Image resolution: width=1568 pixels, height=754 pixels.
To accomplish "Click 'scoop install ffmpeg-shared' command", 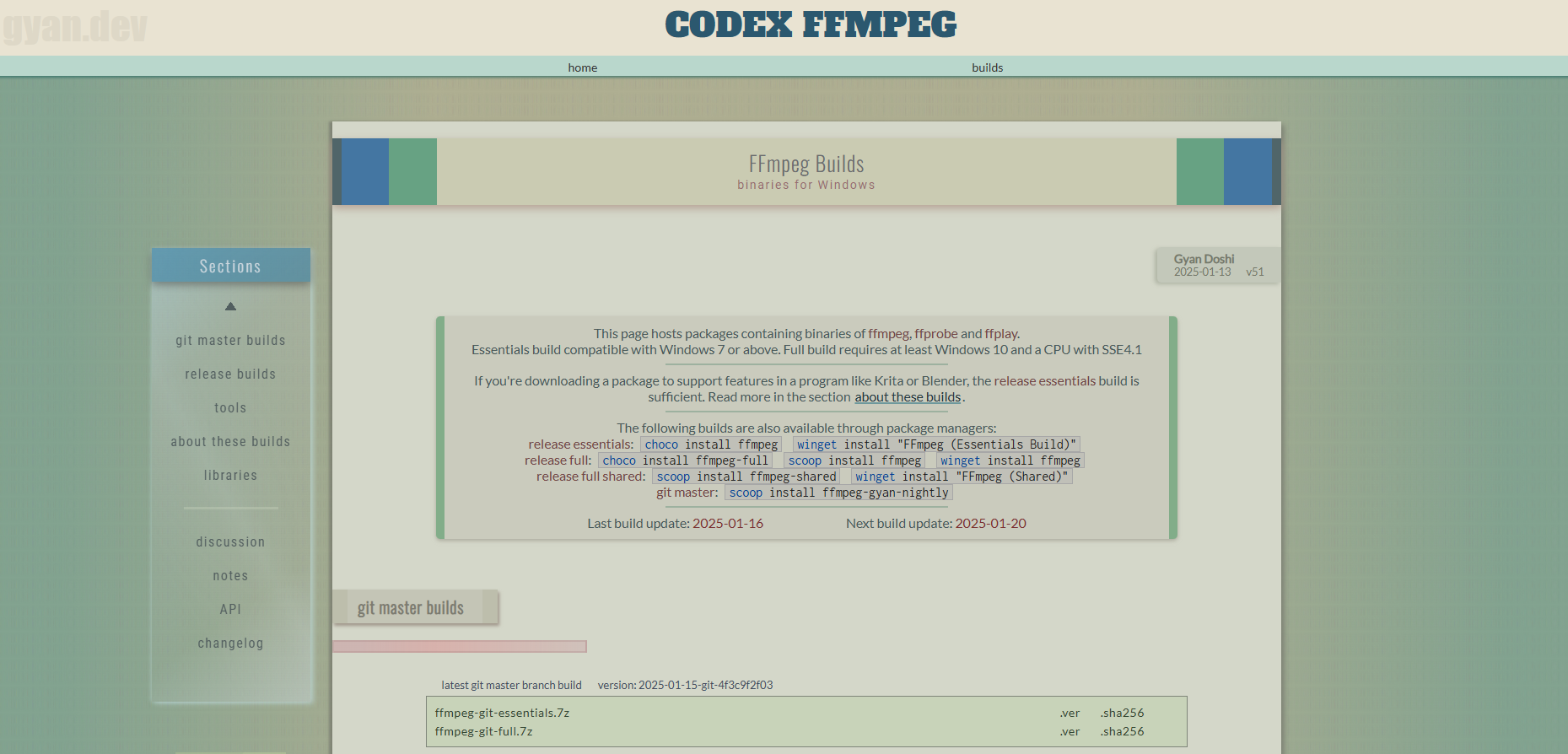I will [746, 477].
